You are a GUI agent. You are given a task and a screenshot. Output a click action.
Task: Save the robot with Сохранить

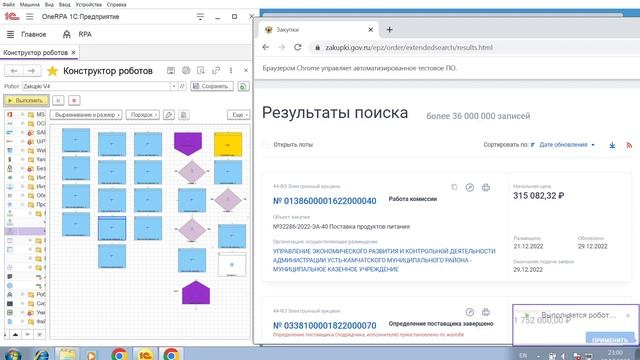pyautogui.click(x=212, y=86)
